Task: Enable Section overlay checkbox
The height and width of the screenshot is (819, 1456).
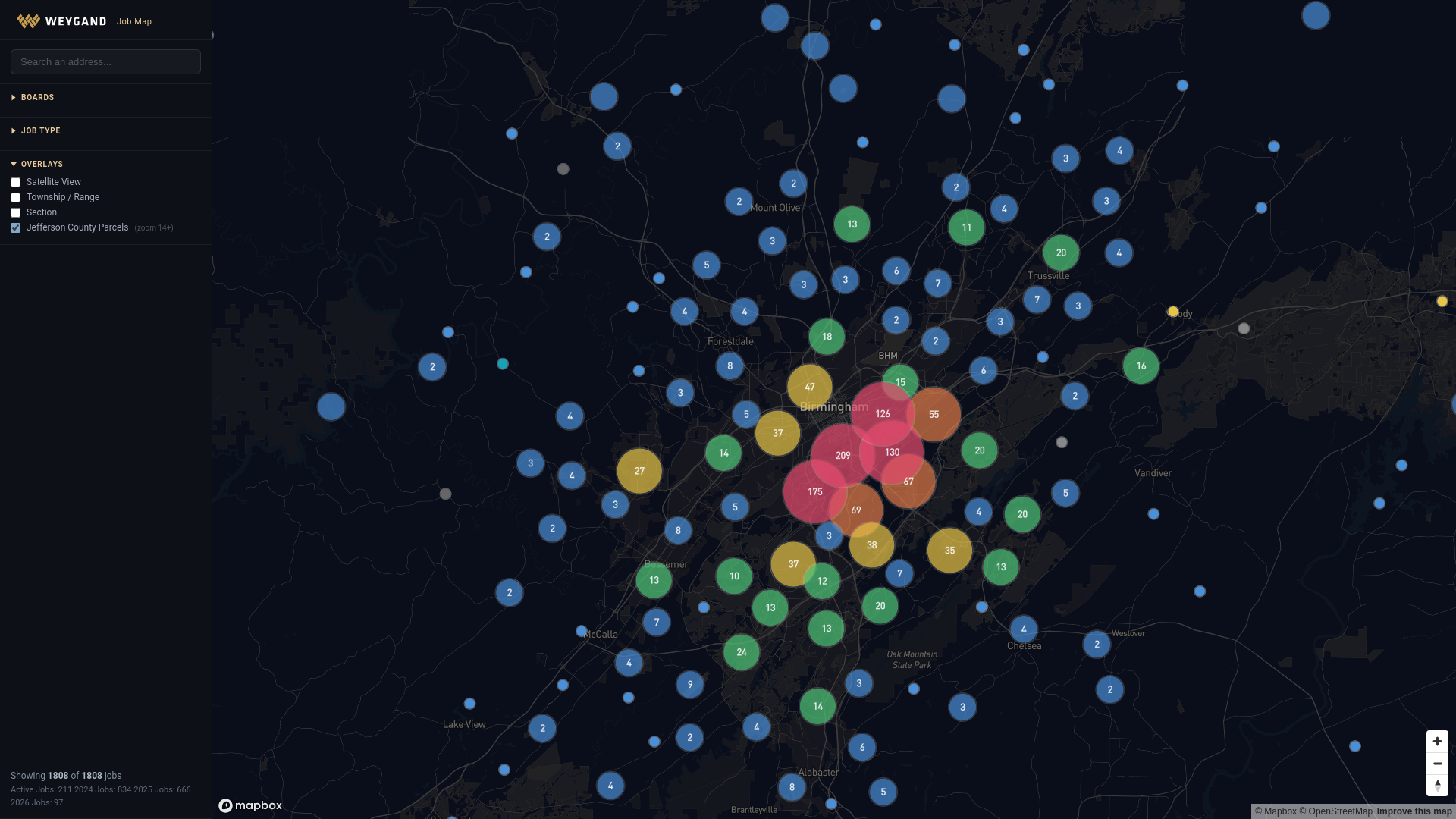Action: pos(15,213)
